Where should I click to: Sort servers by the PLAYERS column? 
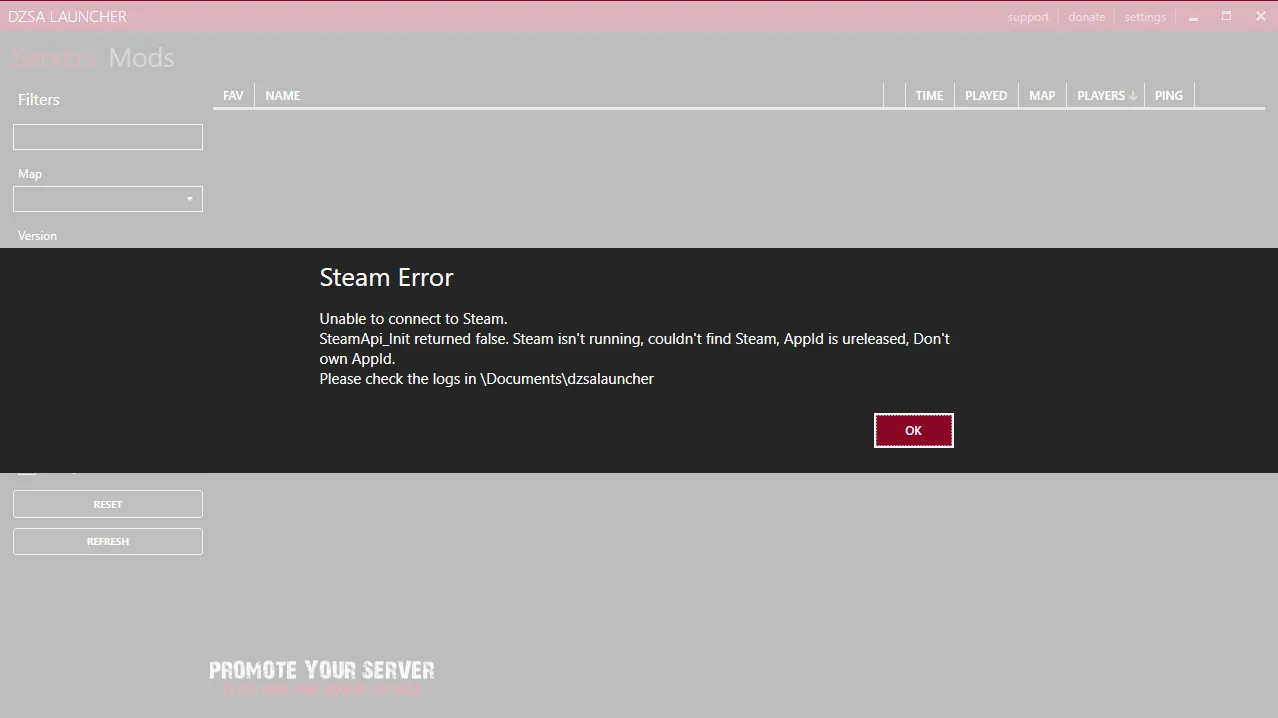[x=1106, y=96]
